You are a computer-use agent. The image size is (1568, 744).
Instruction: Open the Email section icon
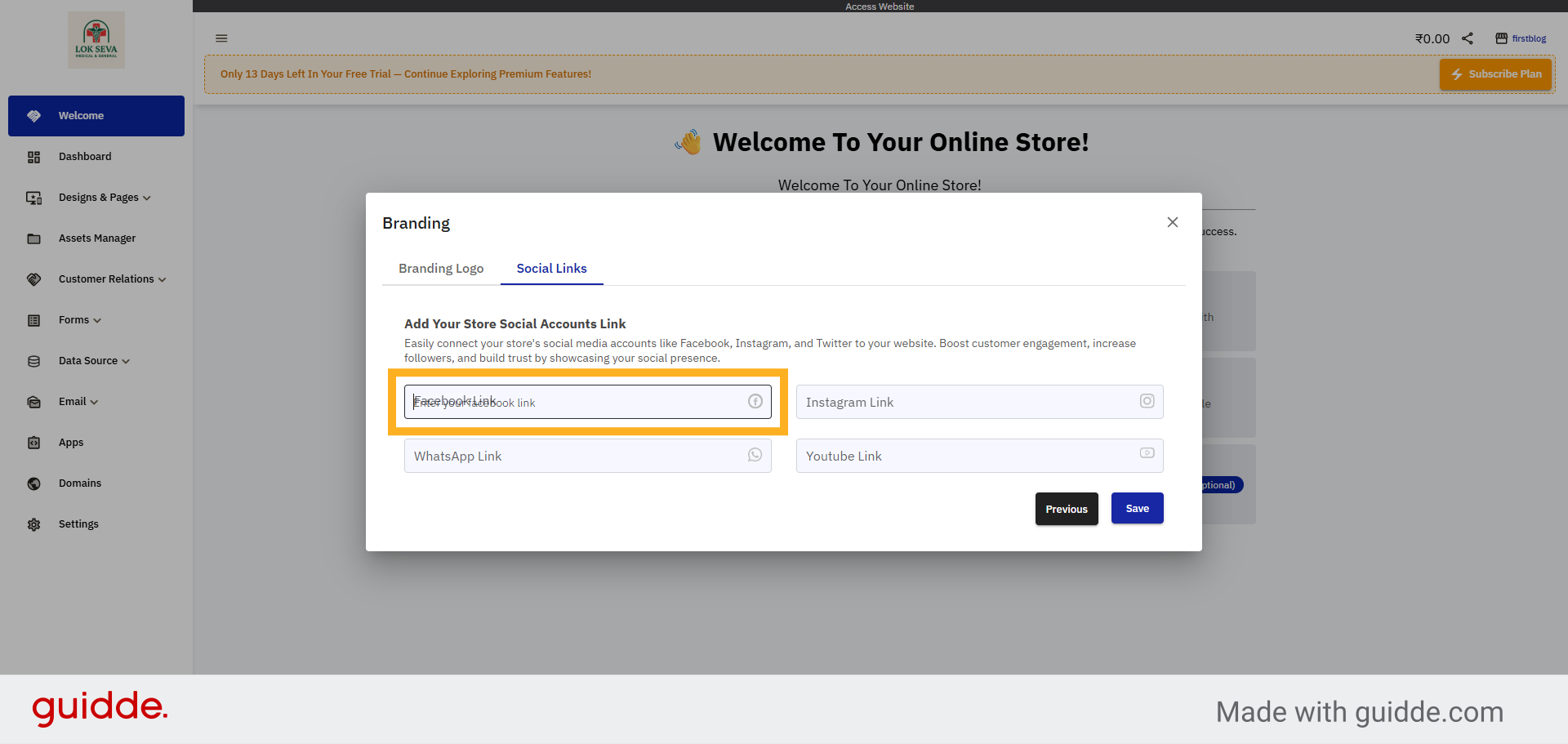33,401
